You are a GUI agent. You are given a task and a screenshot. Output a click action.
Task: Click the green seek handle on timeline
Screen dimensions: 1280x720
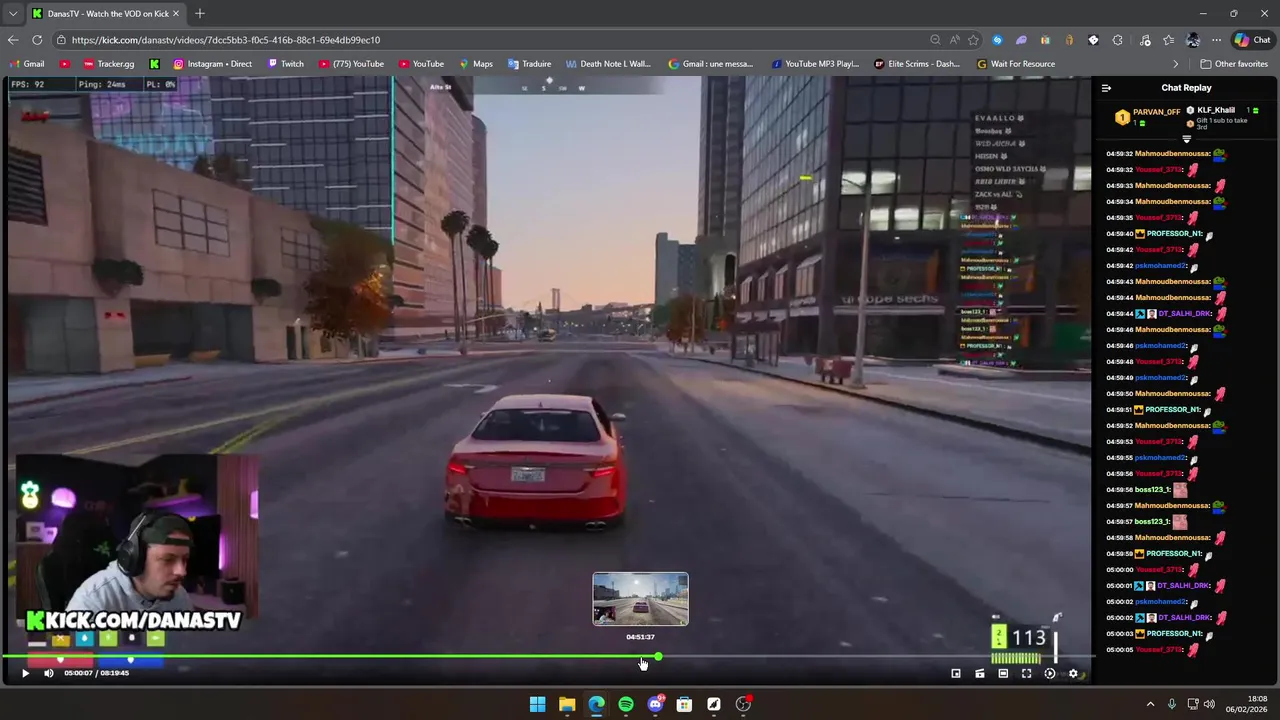coord(658,657)
